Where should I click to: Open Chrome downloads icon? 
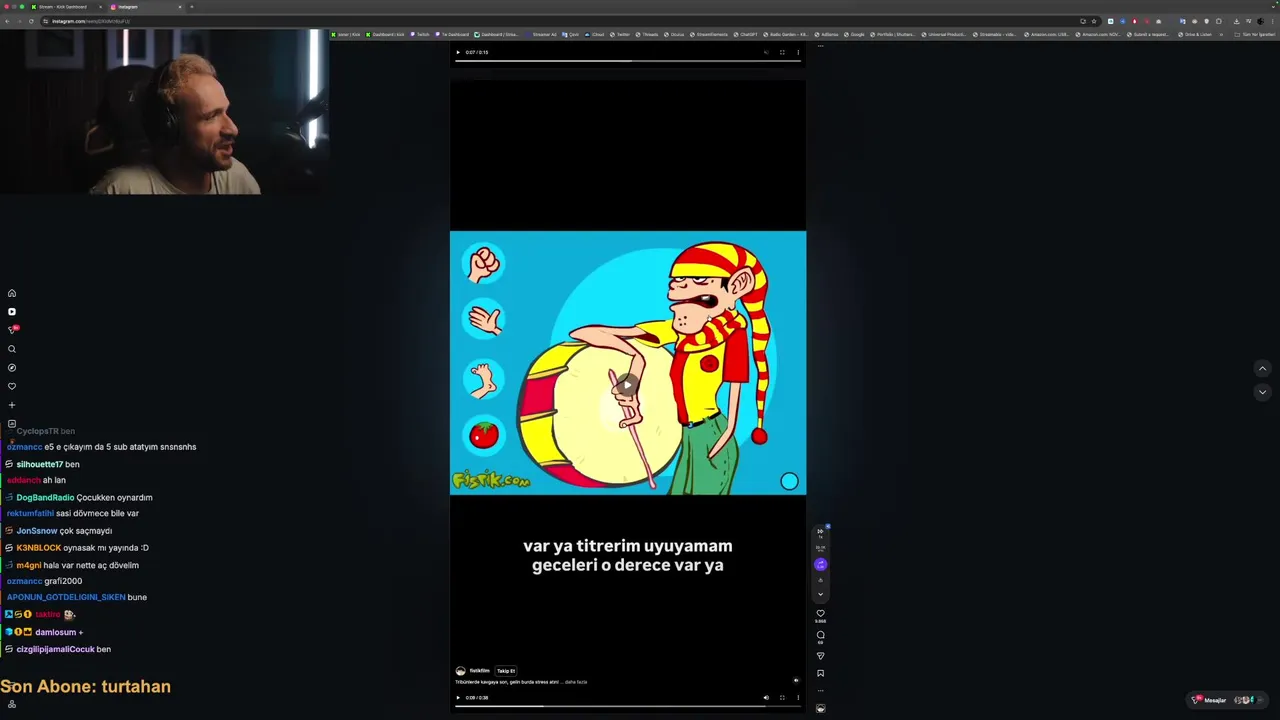[x=1236, y=21]
